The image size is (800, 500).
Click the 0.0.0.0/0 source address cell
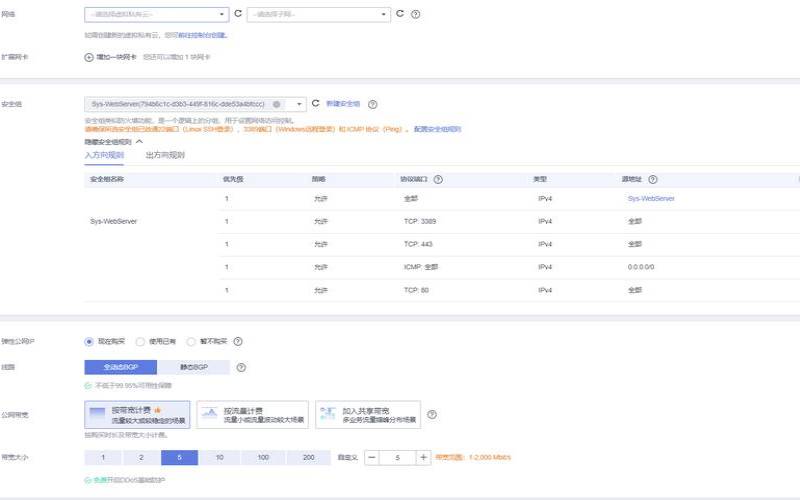pyautogui.click(x=641, y=267)
